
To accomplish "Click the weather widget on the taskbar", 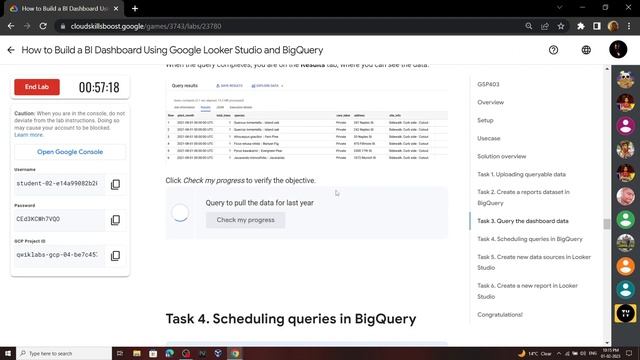I will click(x=535, y=353).
